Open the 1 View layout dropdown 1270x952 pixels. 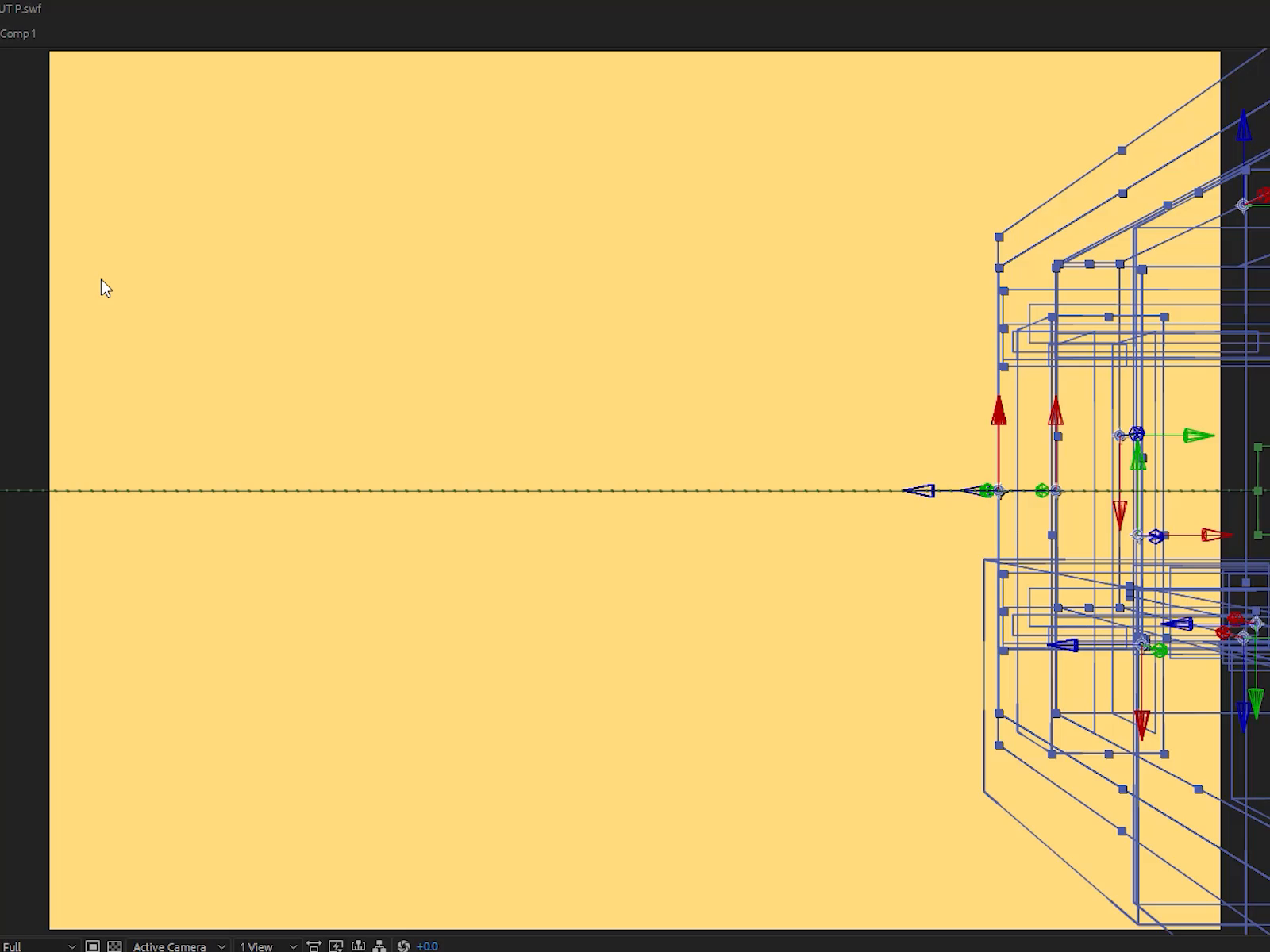(268, 946)
